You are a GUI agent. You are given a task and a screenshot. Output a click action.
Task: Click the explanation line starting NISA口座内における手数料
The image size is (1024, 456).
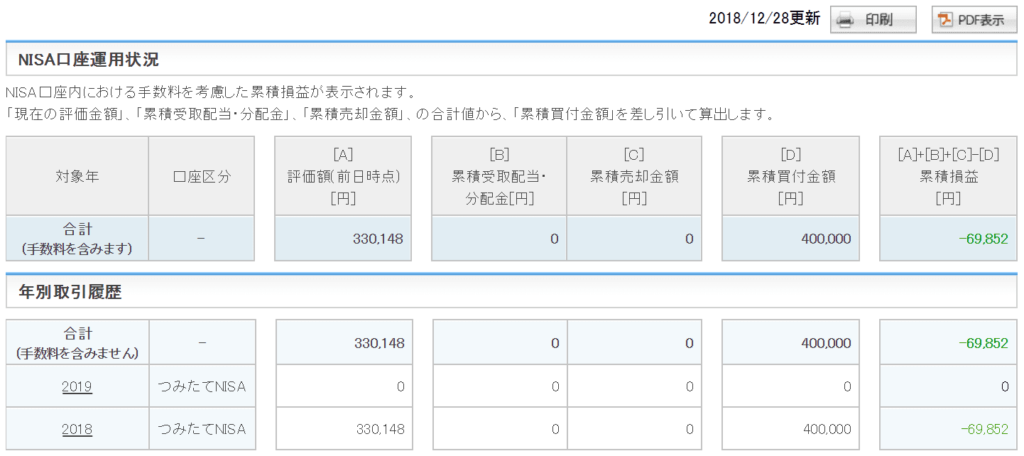click(x=210, y=91)
